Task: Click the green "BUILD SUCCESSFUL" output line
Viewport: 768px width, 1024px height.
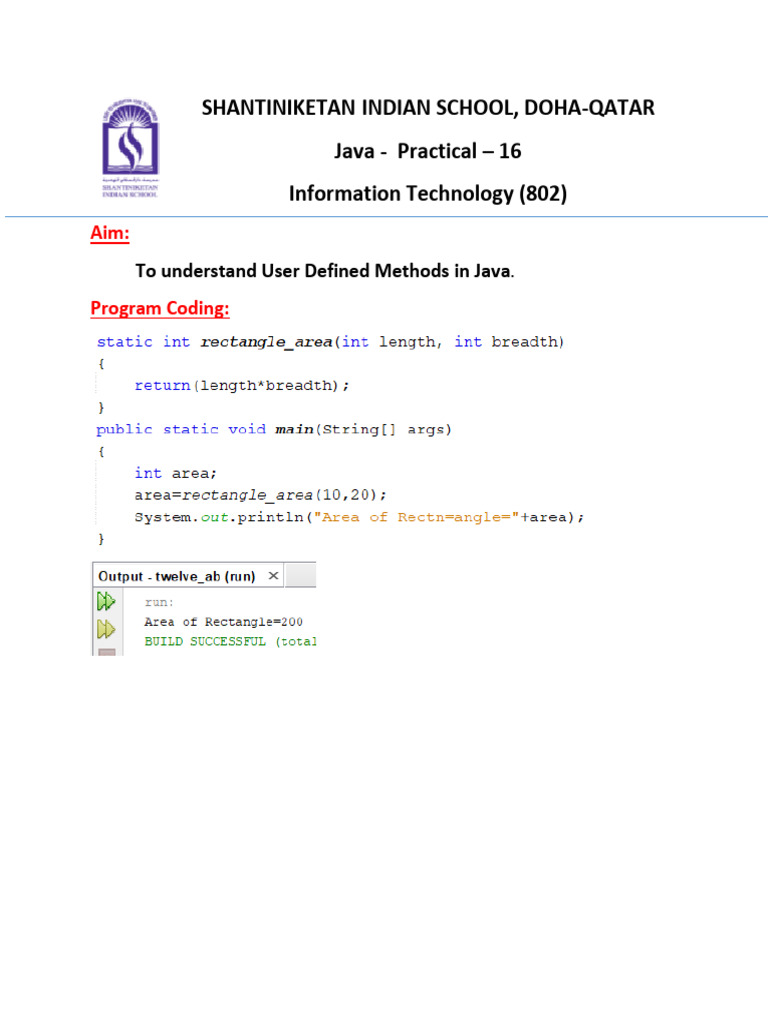Action: (230, 641)
